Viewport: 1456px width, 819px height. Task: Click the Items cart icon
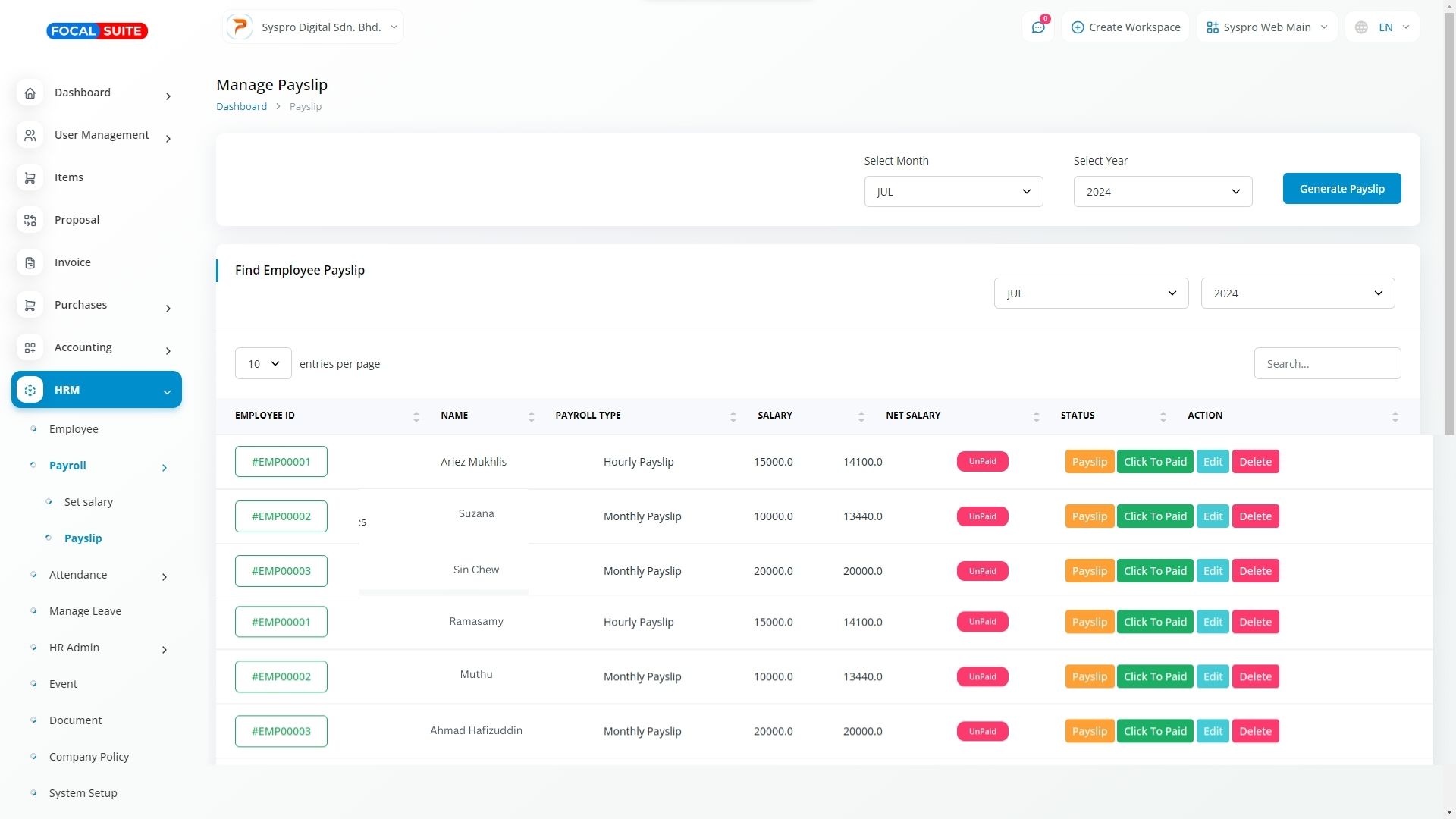pyautogui.click(x=30, y=178)
